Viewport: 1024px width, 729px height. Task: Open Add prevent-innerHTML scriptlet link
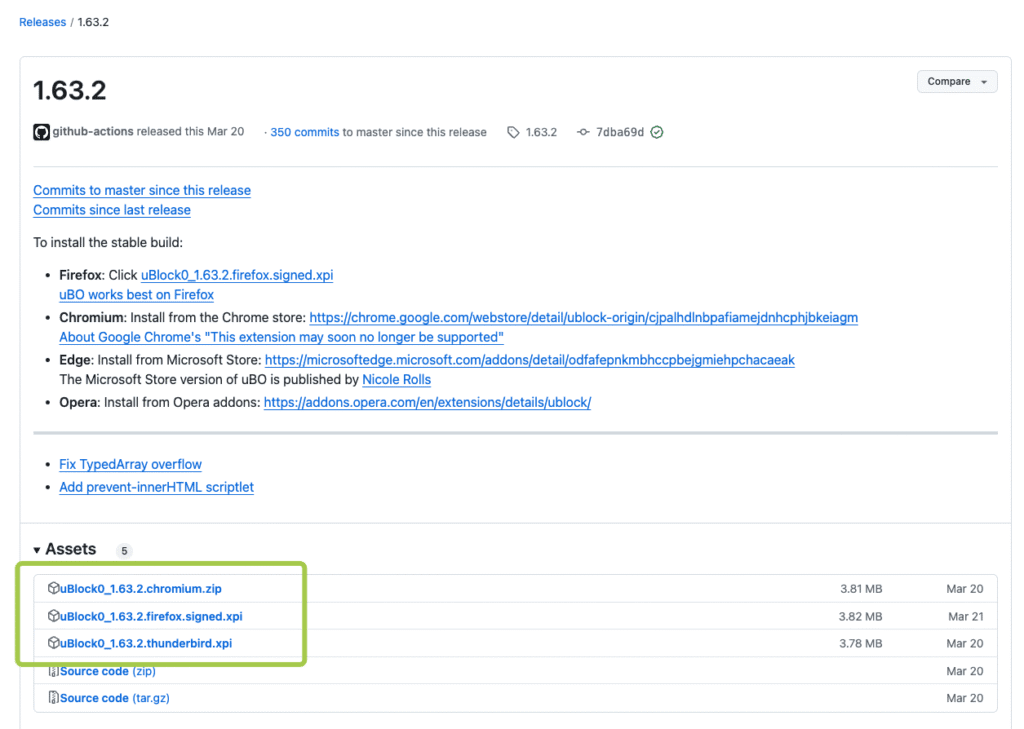pyautogui.click(x=157, y=487)
